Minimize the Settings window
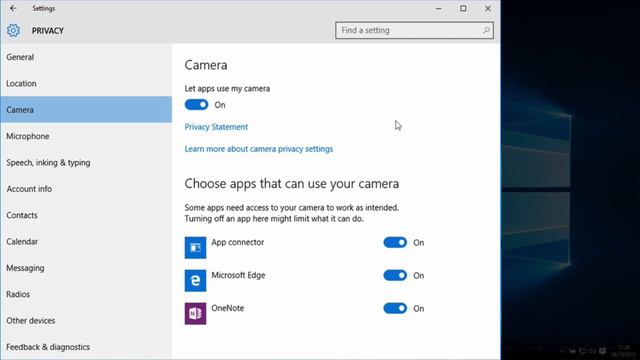The height and width of the screenshot is (360, 640). (439, 8)
